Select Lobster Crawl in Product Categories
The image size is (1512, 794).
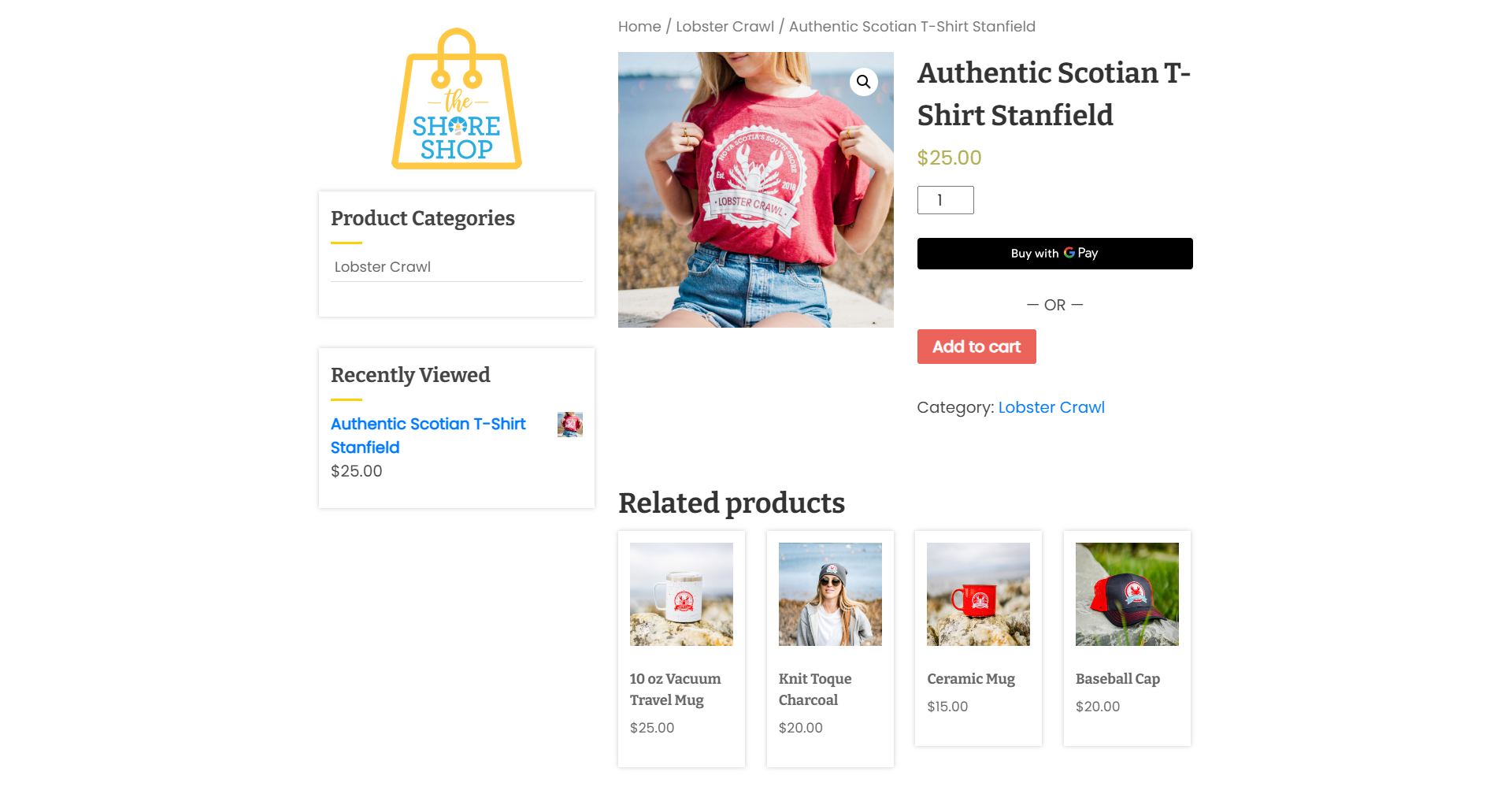383,267
